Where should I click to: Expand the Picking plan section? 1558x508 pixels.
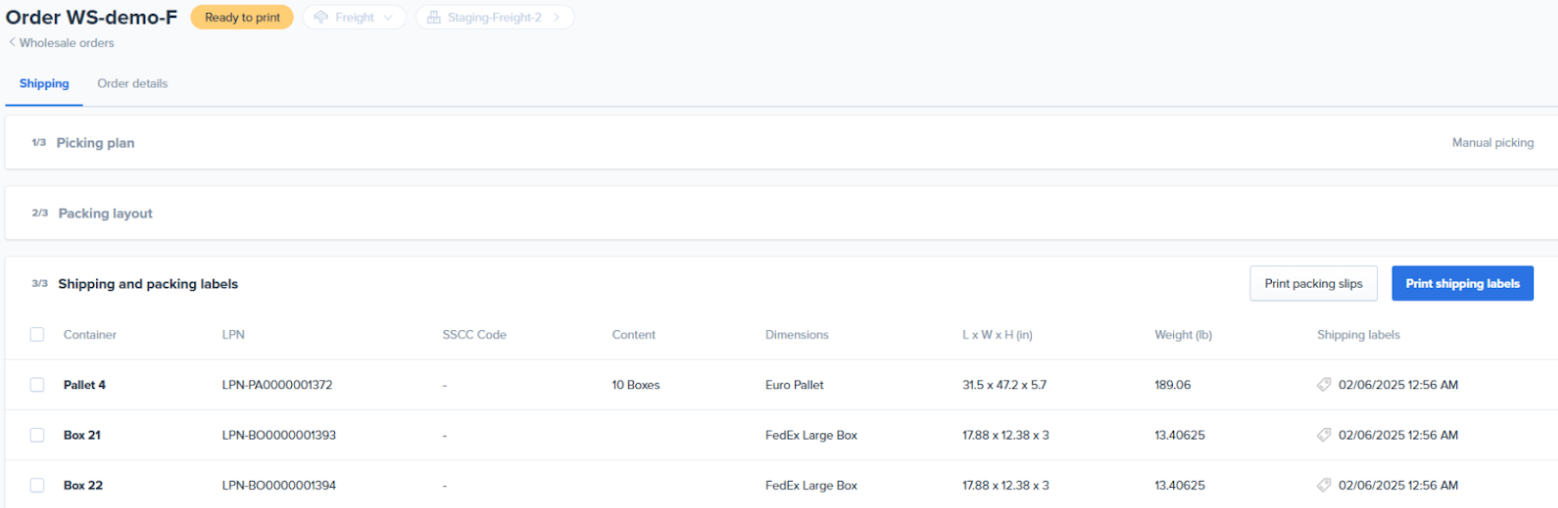pos(95,143)
